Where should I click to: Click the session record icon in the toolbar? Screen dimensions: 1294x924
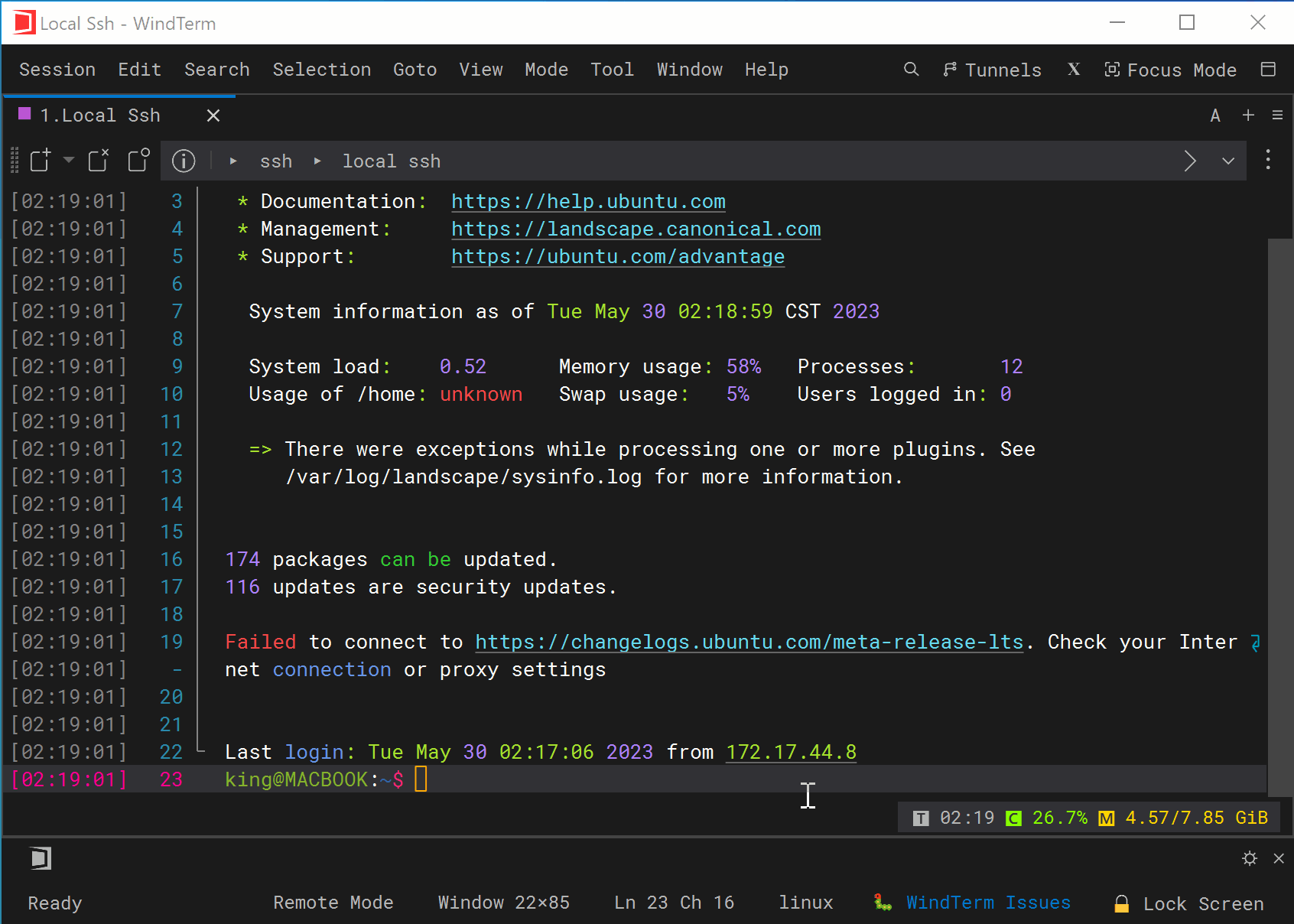click(x=138, y=161)
